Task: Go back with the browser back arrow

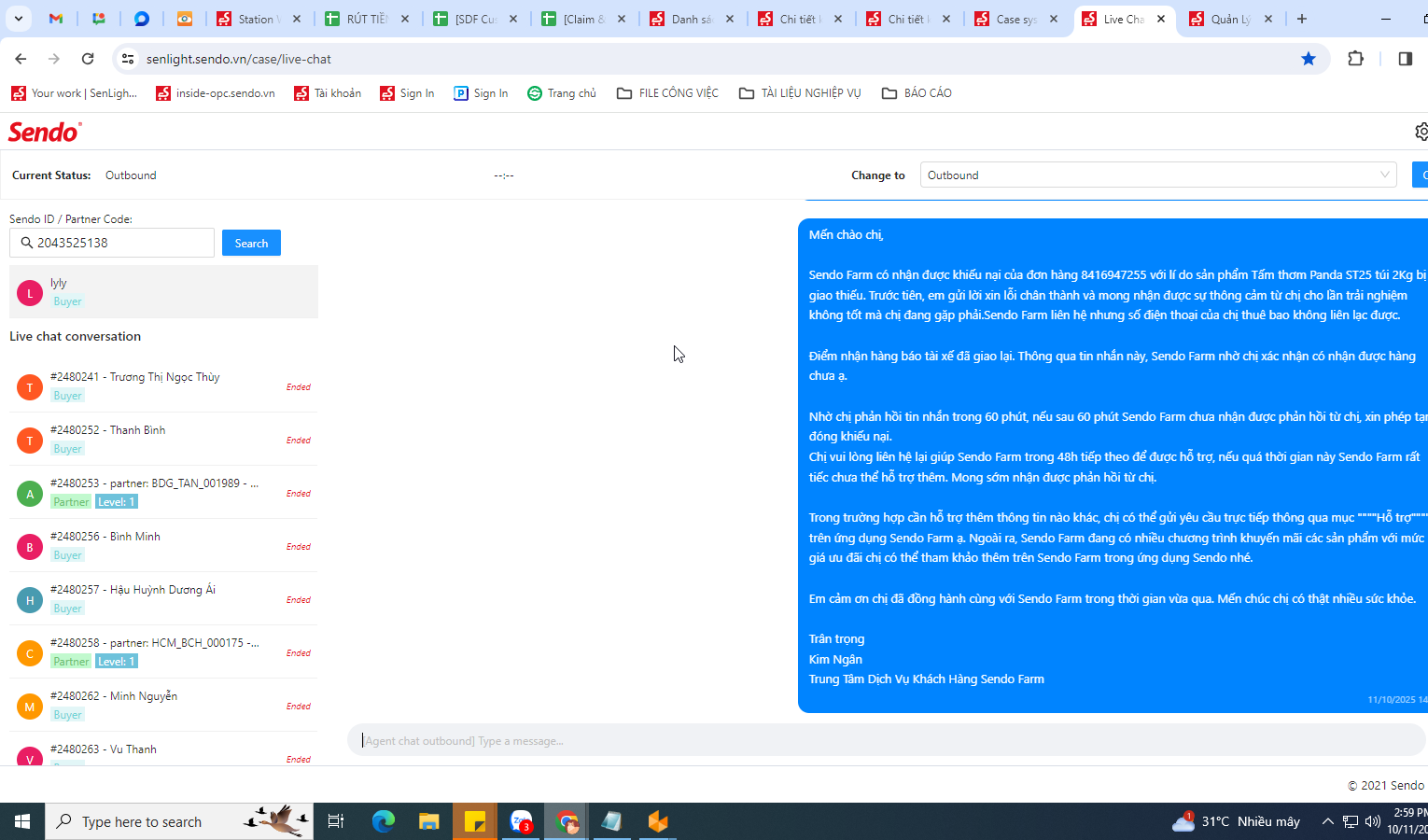Action: point(21,59)
